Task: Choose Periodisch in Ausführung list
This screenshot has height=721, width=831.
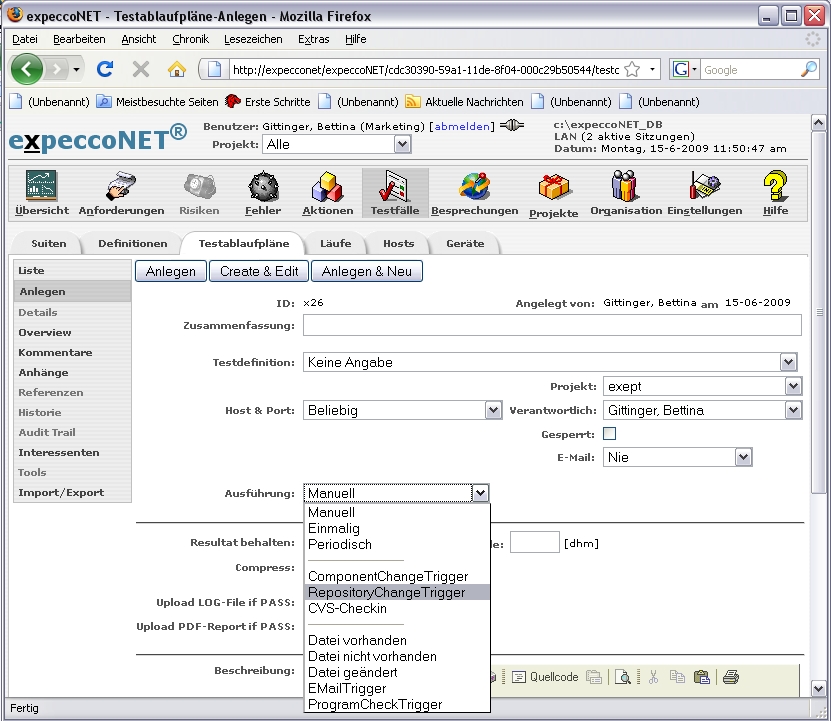Action: click(340, 544)
